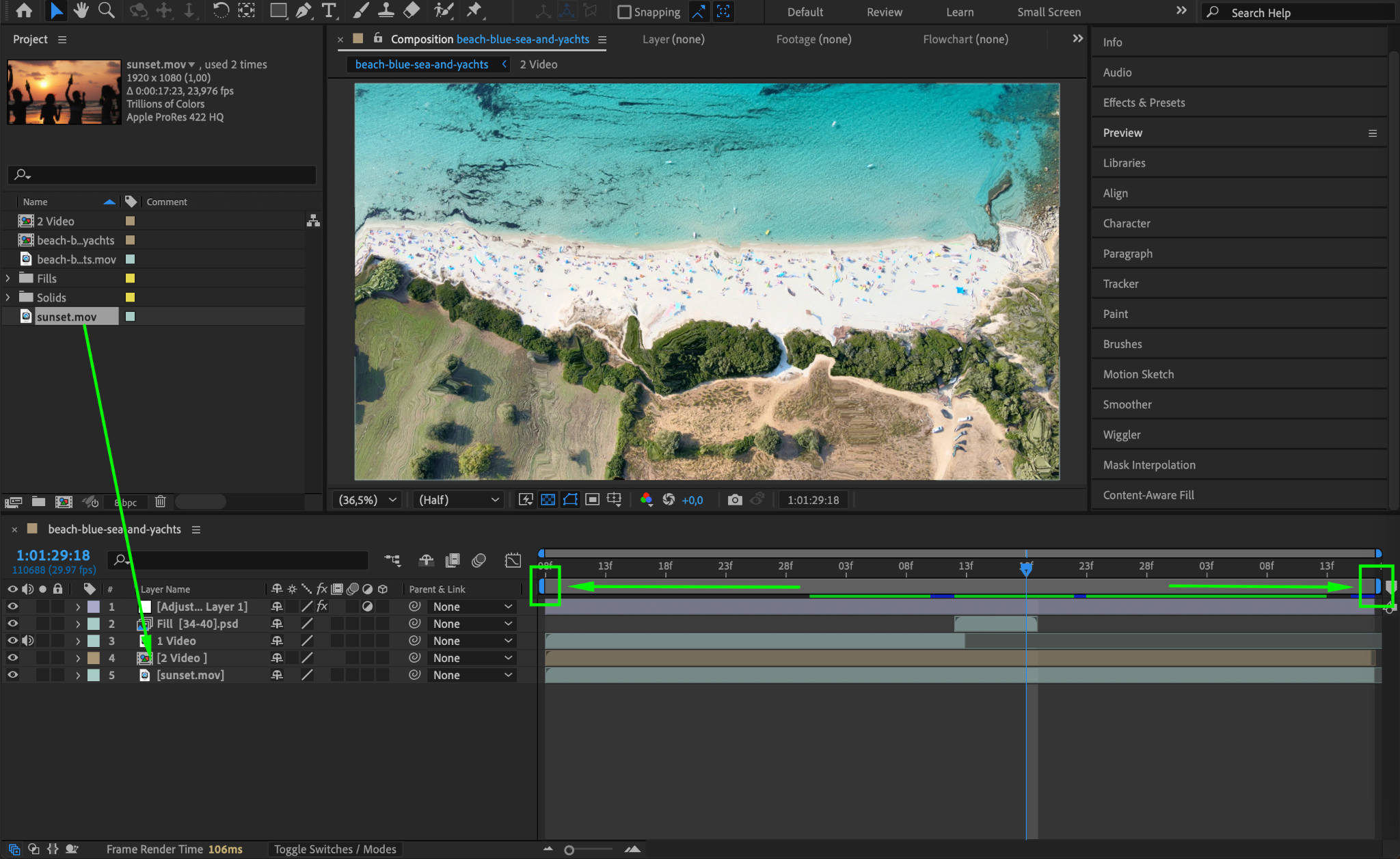Select the Puppet Pin tool
This screenshot has width=1400, height=859.
coord(473,10)
